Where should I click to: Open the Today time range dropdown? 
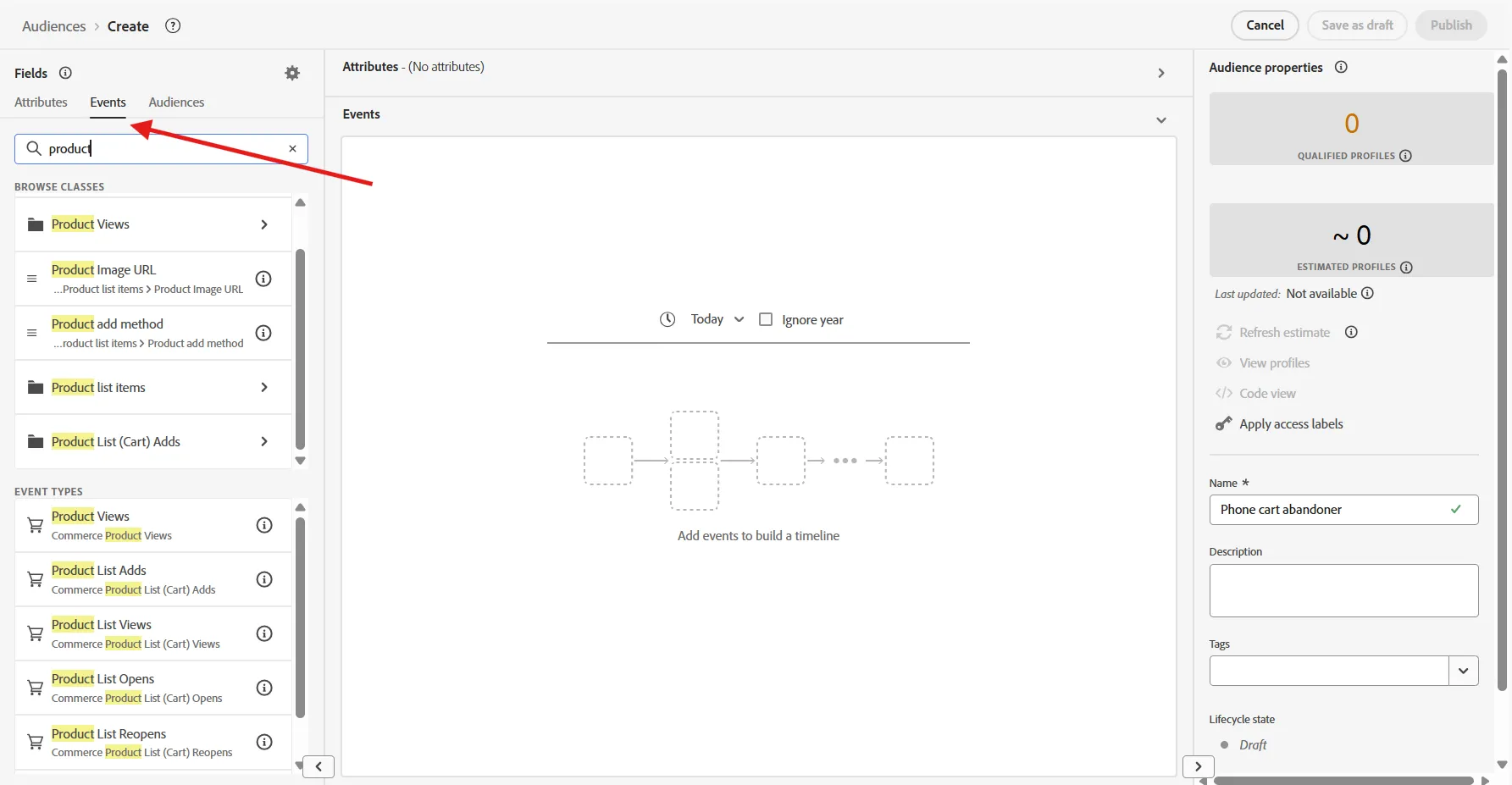point(717,319)
